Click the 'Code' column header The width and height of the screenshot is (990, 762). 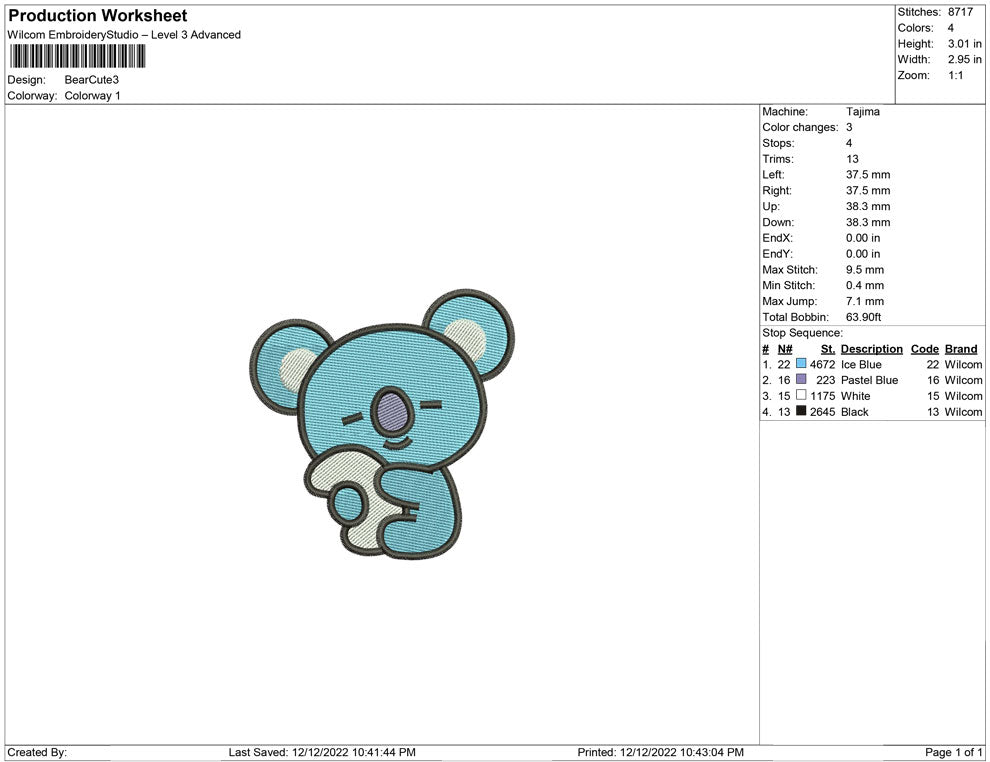pyautogui.click(x=924, y=349)
